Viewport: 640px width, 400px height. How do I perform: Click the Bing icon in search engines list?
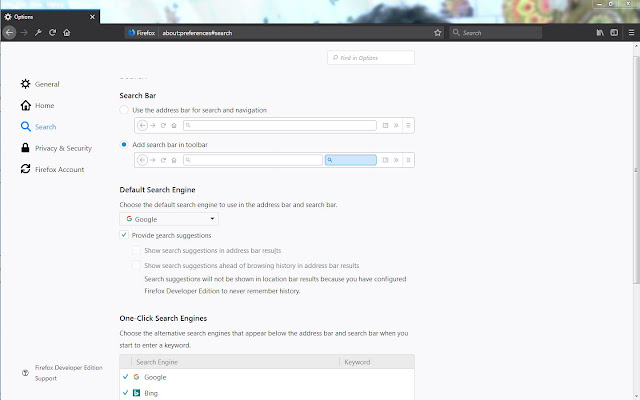point(136,393)
